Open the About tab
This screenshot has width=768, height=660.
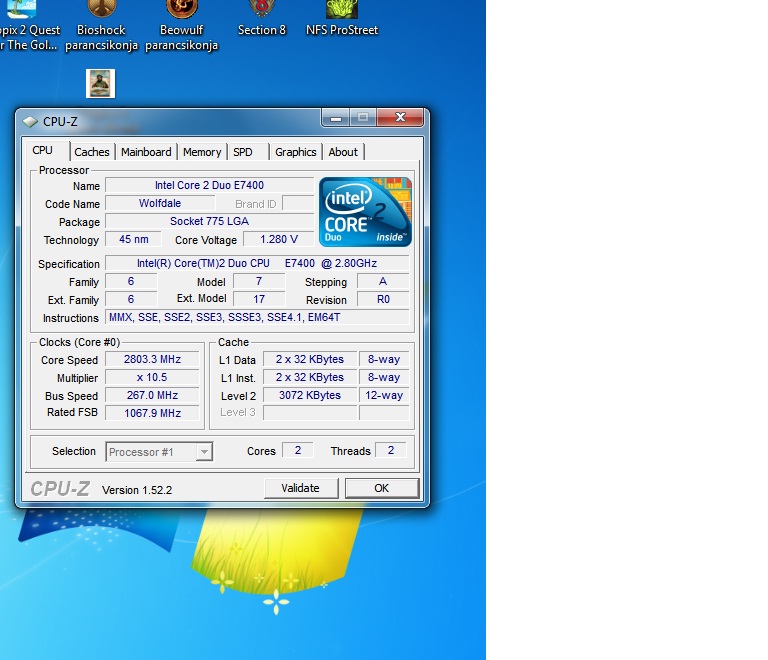click(343, 152)
